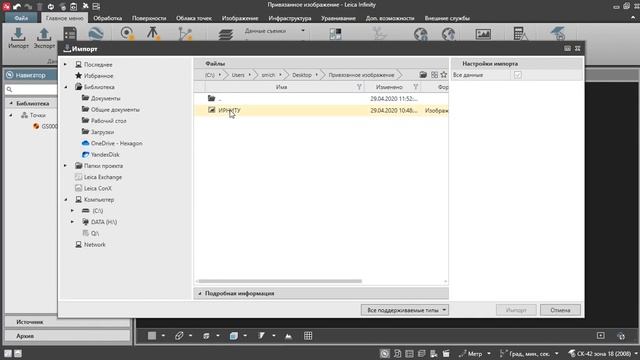The width and height of the screenshot is (640, 360).
Task: Switch to the Облака точек ribbon tab
Action: pos(194,18)
